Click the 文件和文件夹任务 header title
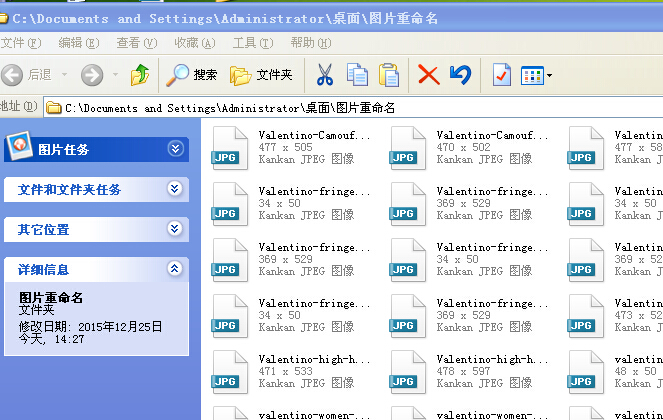The height and width of the screenshot is (420, 663). [x=69, y=189]
